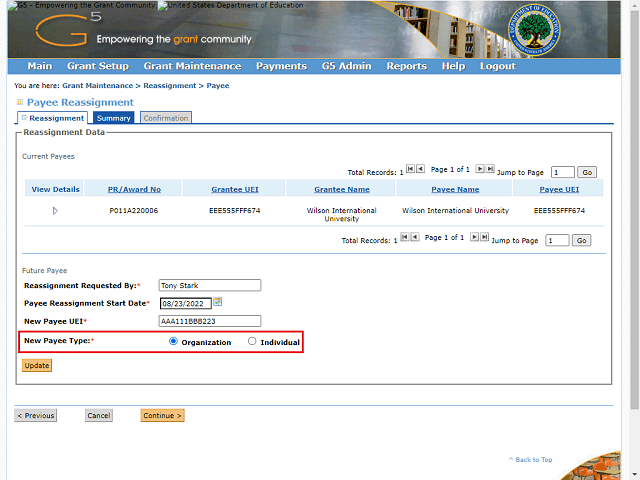
Task: Open the Main menu
Action: pos(40,66)
